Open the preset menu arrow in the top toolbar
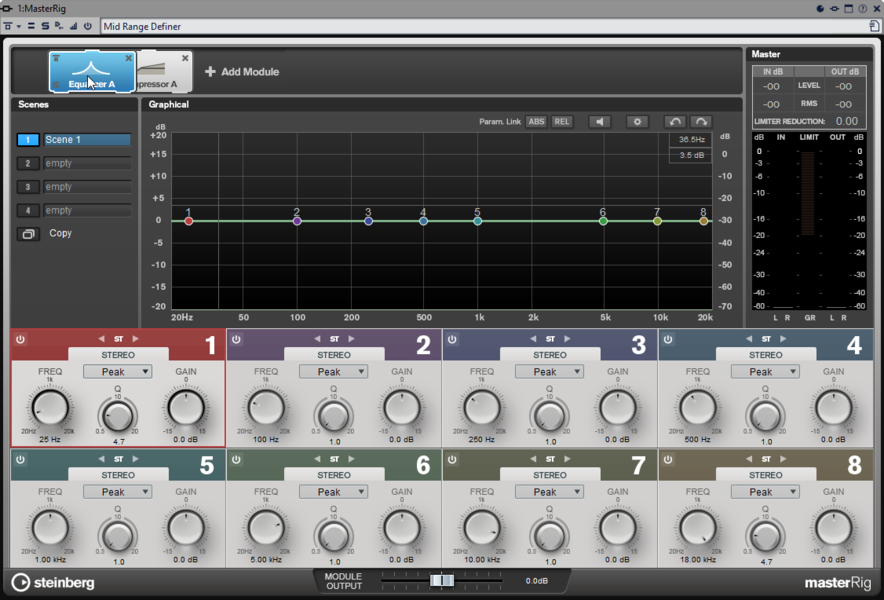The width and height of the screenshot is (884, 600). [19, 27]
